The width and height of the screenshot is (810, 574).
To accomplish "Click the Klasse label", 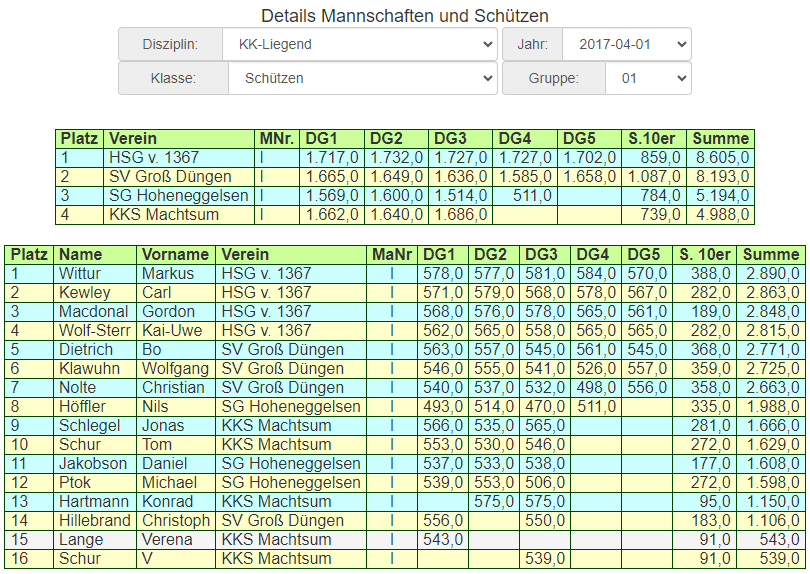I will click(173, 78).
